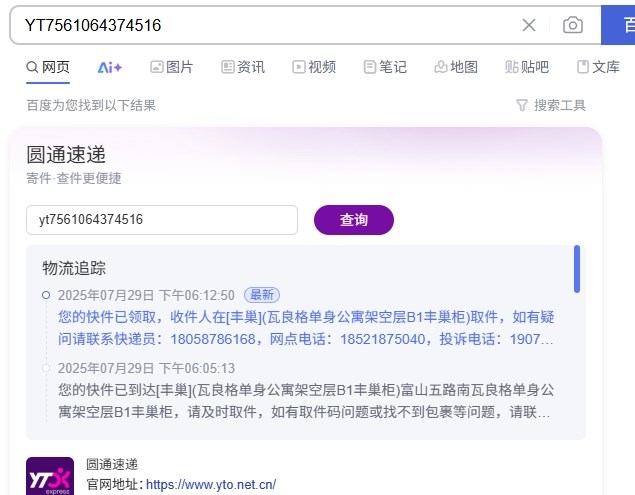Click the logistics panel's blue scrollbar thumb
The image size is (635, 495).
pyautogui.click(x=577, y=269)
